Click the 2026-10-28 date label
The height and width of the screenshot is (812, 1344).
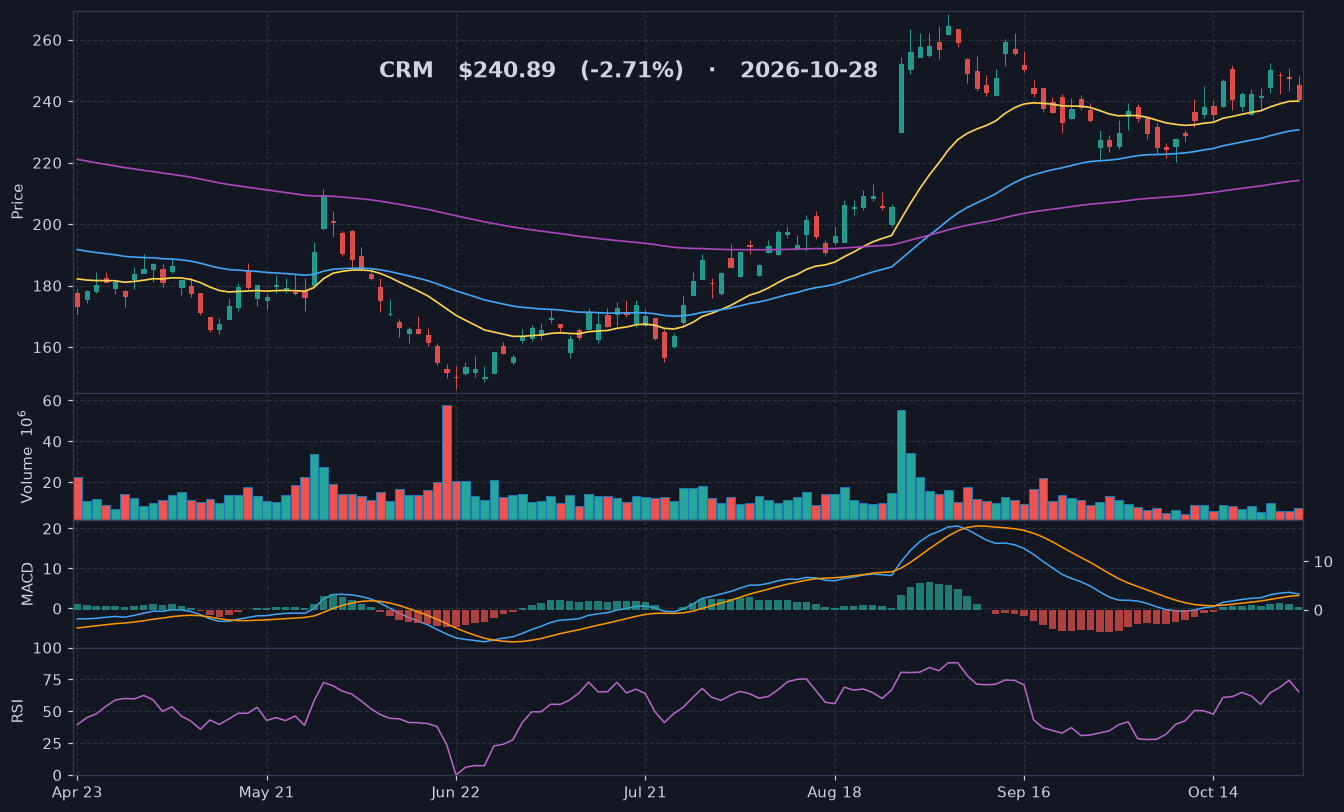809,71
